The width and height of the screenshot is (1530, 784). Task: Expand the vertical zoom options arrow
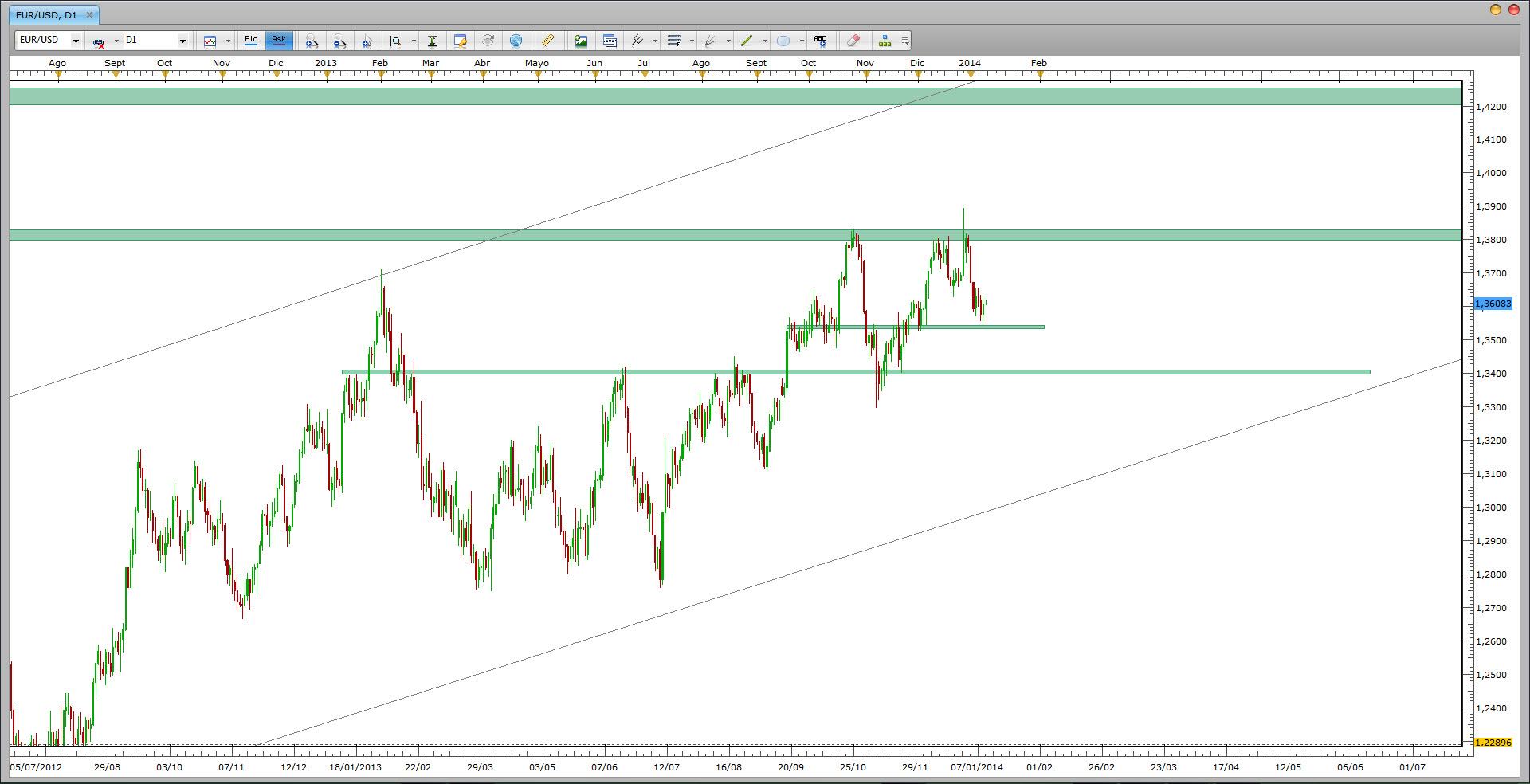pos(414,41)
